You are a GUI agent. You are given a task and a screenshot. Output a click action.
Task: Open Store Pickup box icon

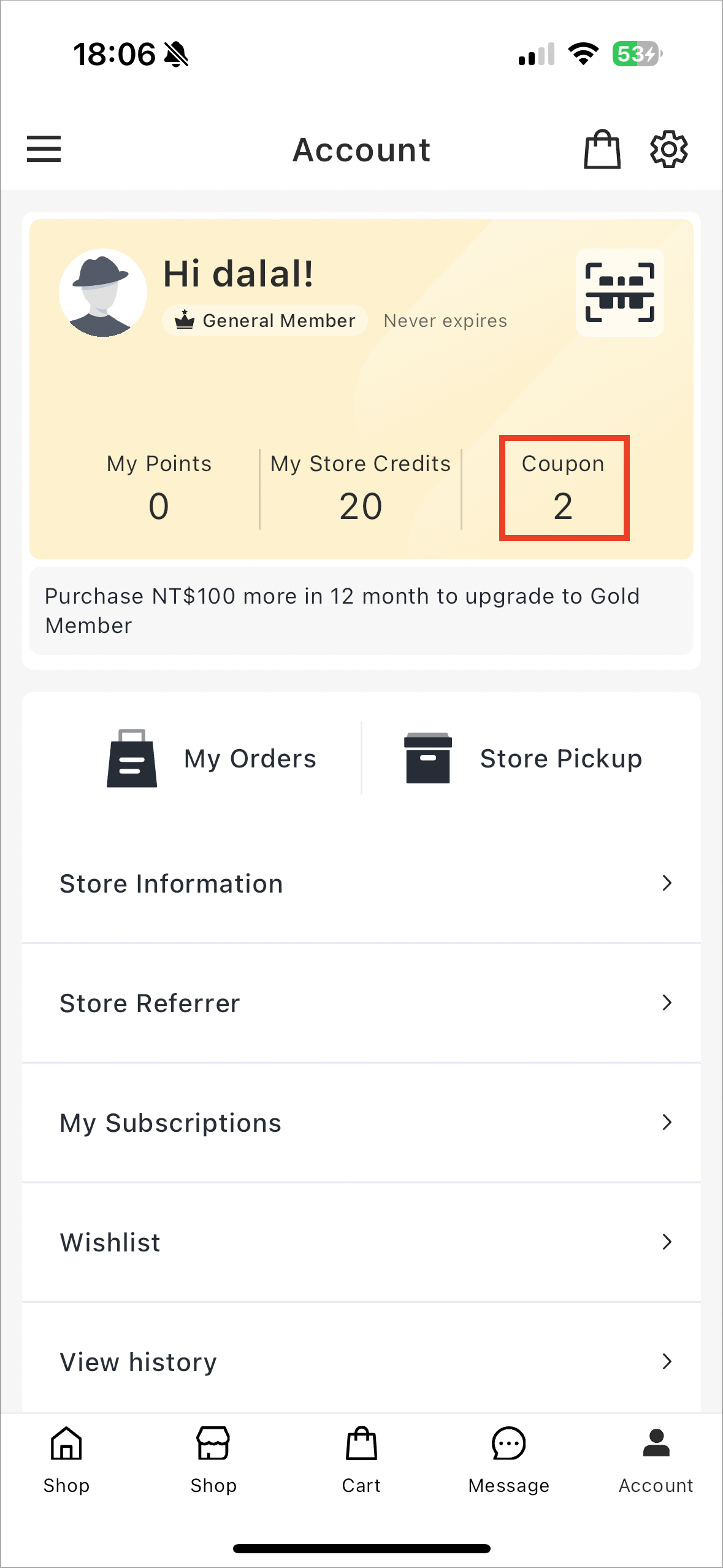428,758
